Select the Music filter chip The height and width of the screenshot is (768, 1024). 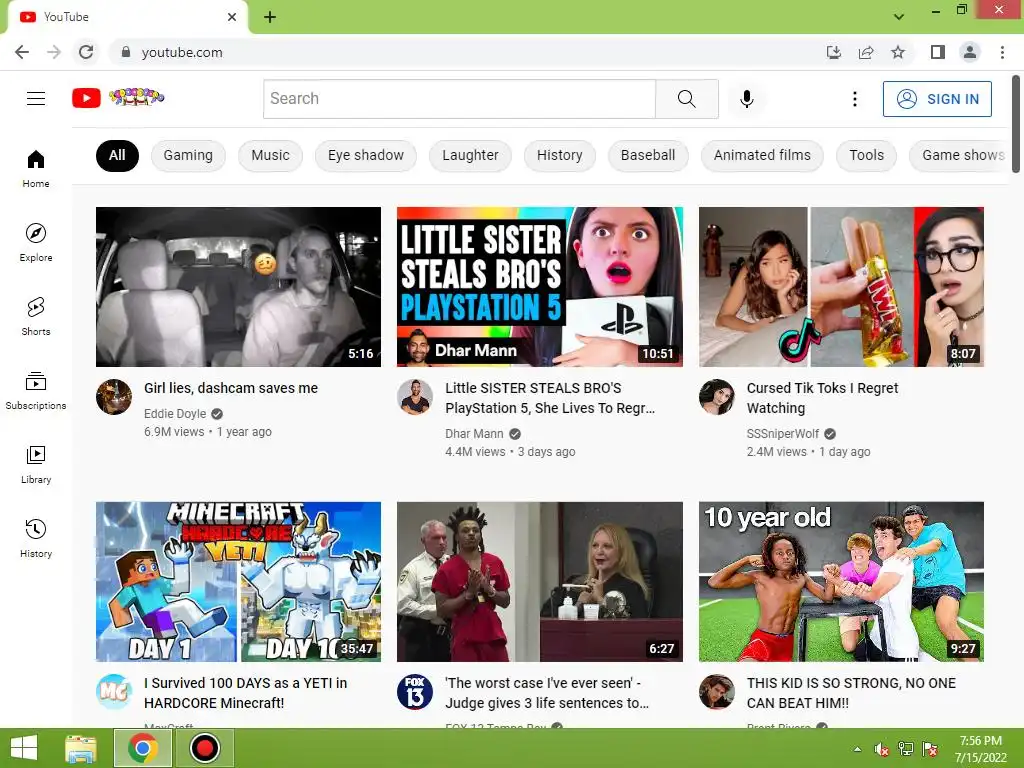click(x=270, y=155)
